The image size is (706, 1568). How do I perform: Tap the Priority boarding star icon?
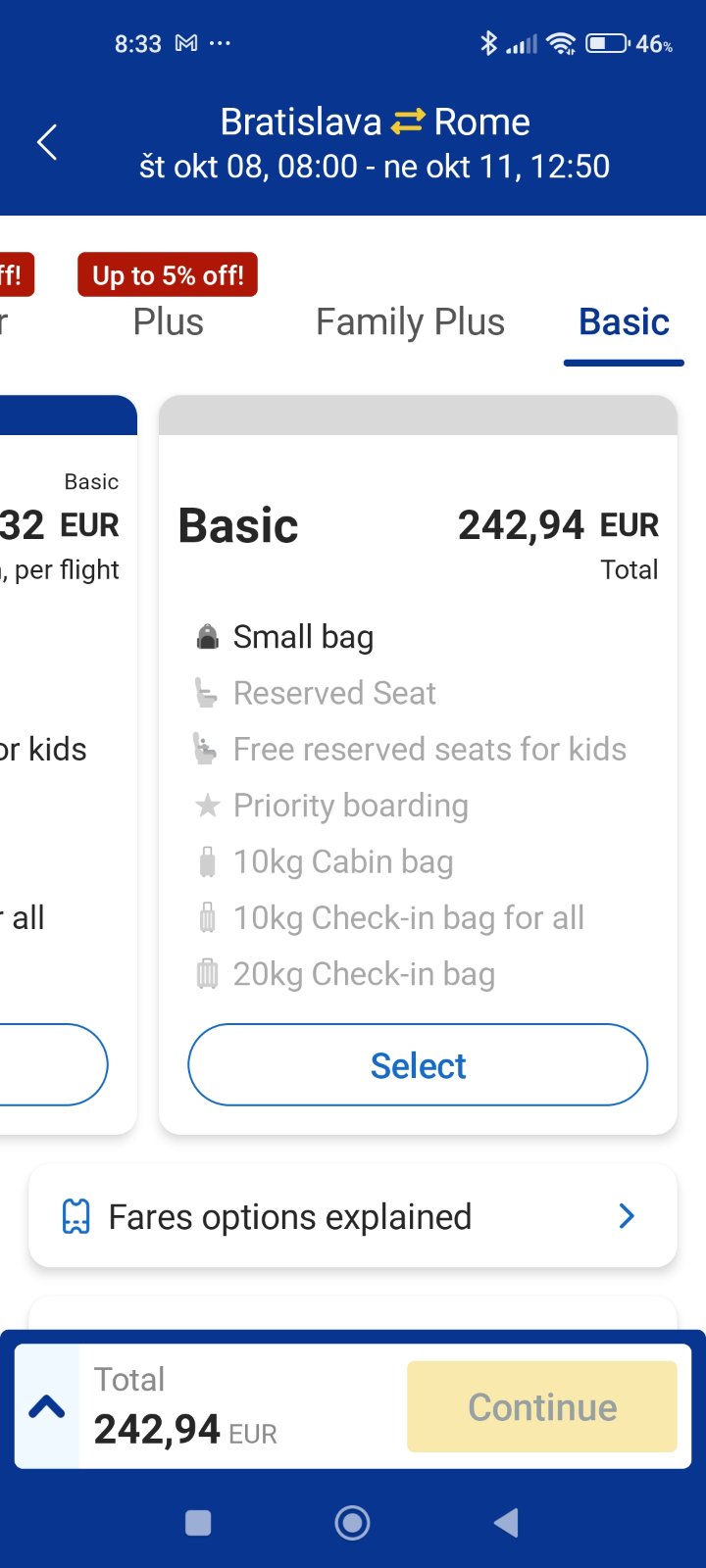pos(207,806)
